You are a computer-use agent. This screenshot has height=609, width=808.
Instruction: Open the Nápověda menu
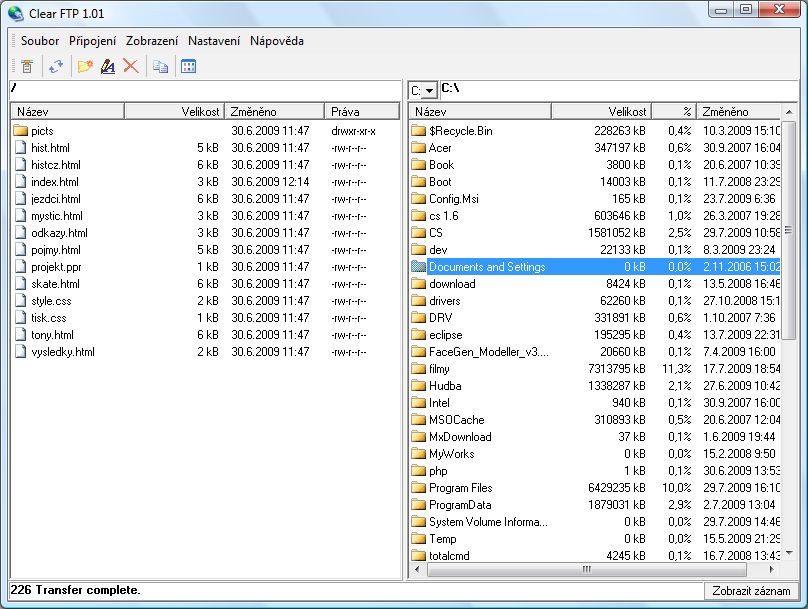277,41
